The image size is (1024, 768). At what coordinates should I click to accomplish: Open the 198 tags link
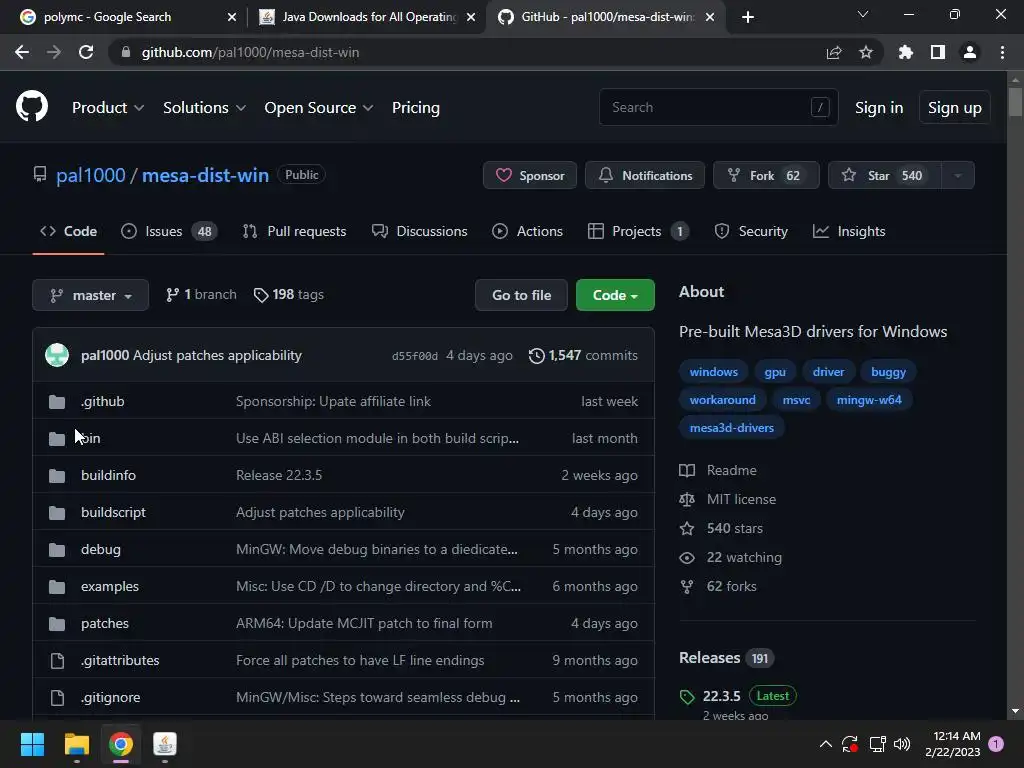pyautogui.click(x=289, y=295)
